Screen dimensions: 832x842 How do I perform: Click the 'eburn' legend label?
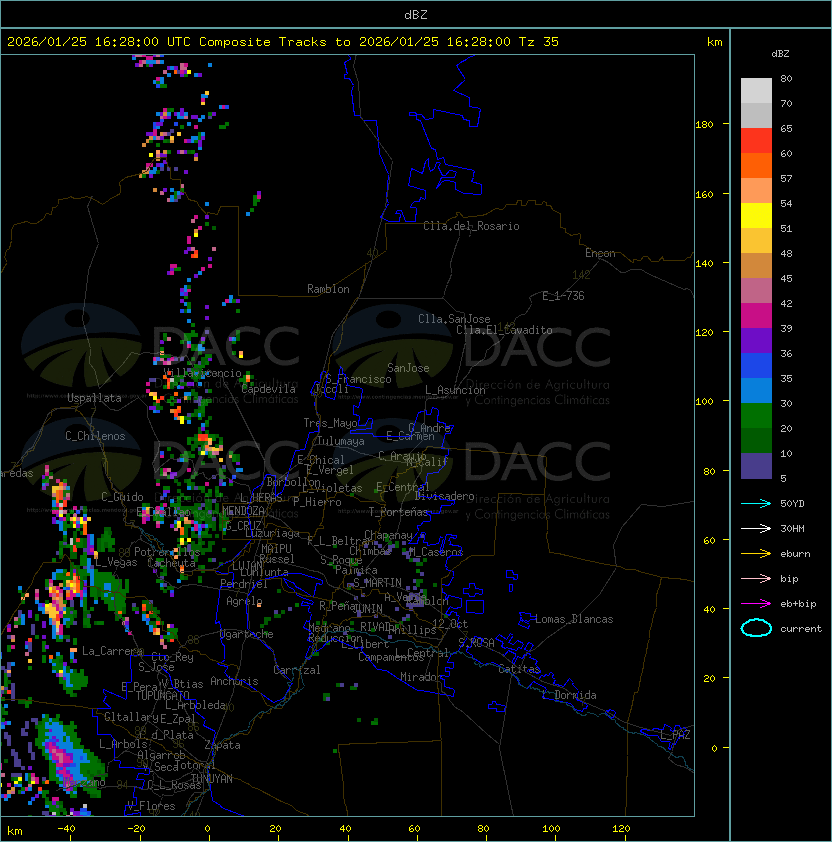pyautogui.click(x=795, y=554)
